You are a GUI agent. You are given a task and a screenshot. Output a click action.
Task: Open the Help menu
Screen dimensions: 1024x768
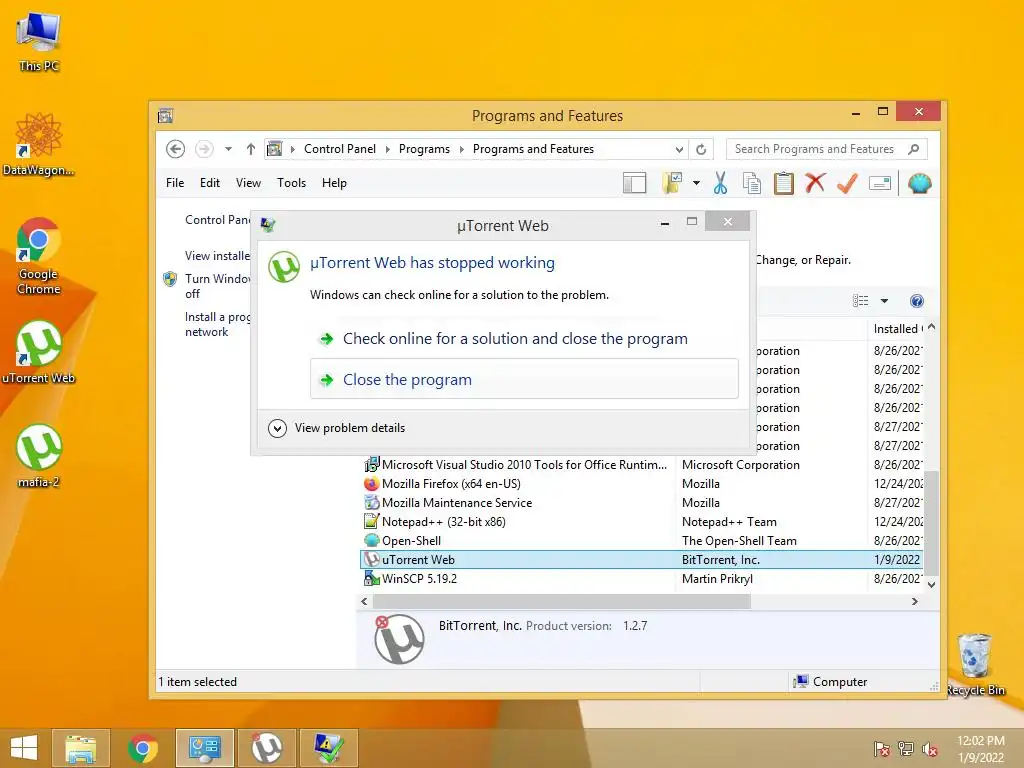point(334,183)
